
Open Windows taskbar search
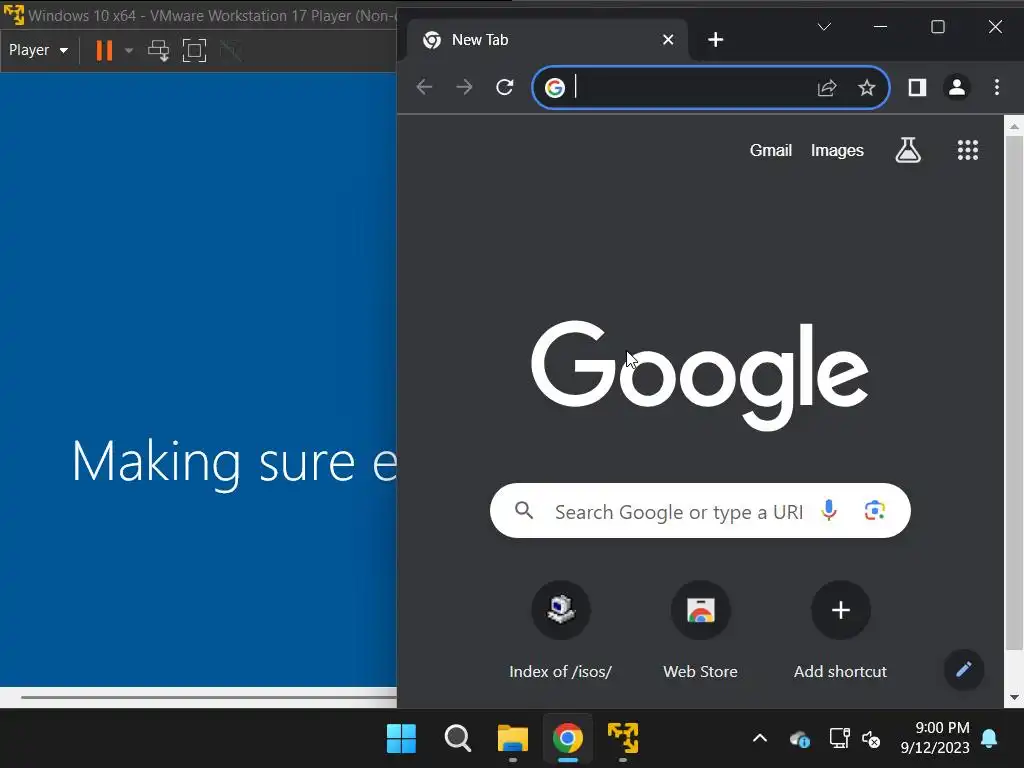click(457, 739)
